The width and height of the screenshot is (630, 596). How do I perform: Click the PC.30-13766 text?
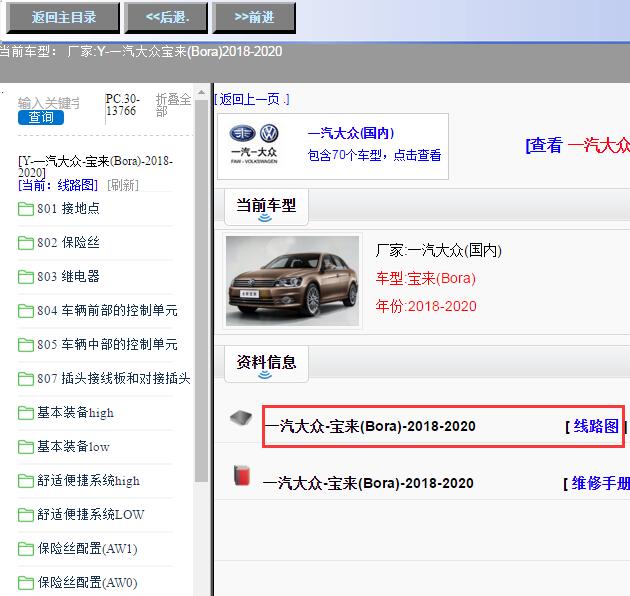(x=123, y=104)
